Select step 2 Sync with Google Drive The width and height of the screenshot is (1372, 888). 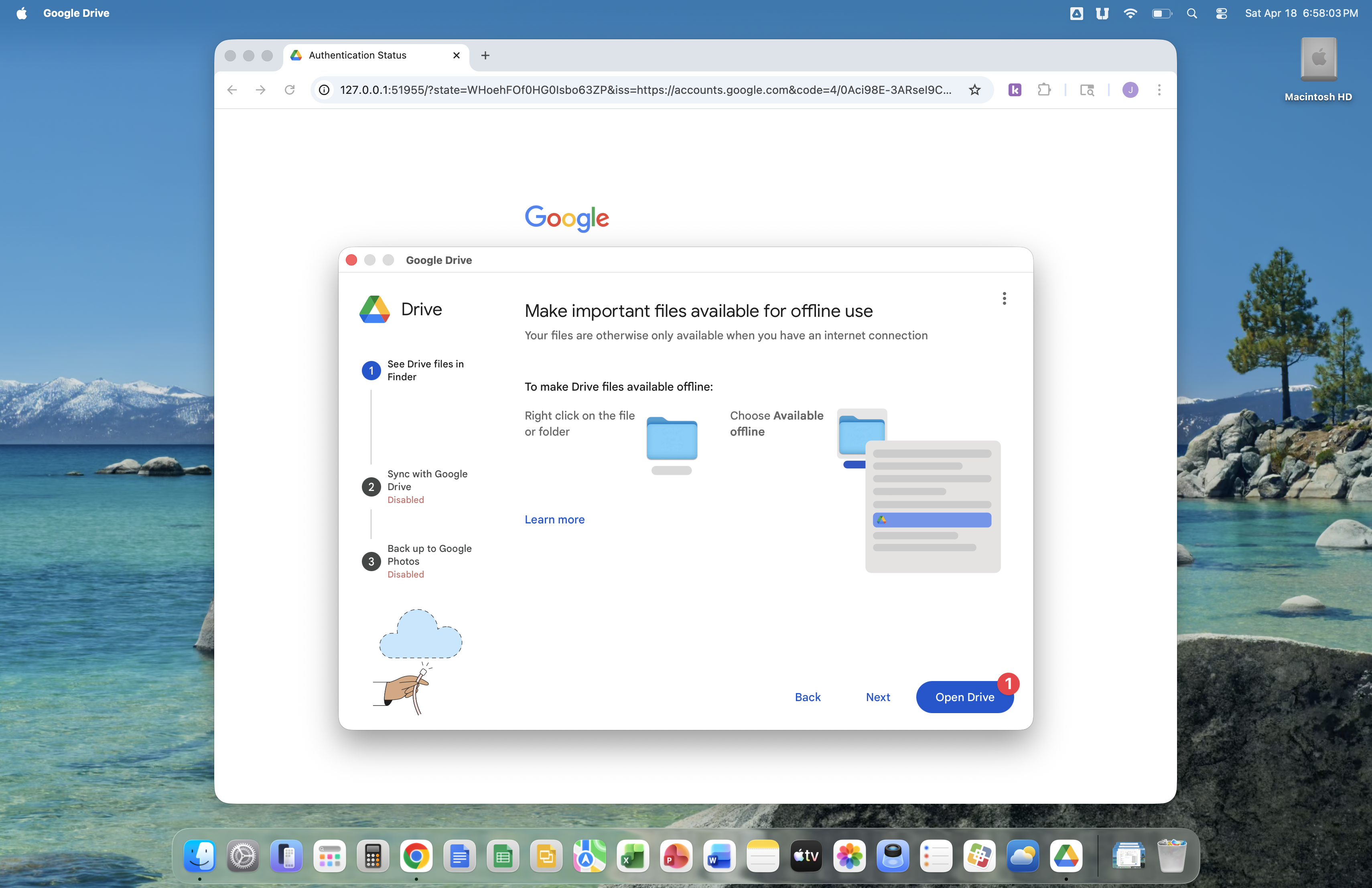click(426, 480)
